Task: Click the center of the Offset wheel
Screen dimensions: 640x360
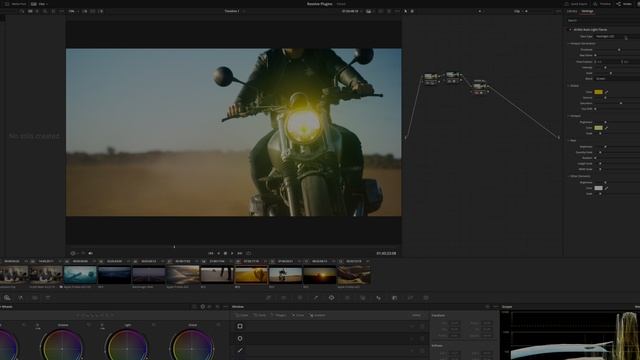Action: 192,349
